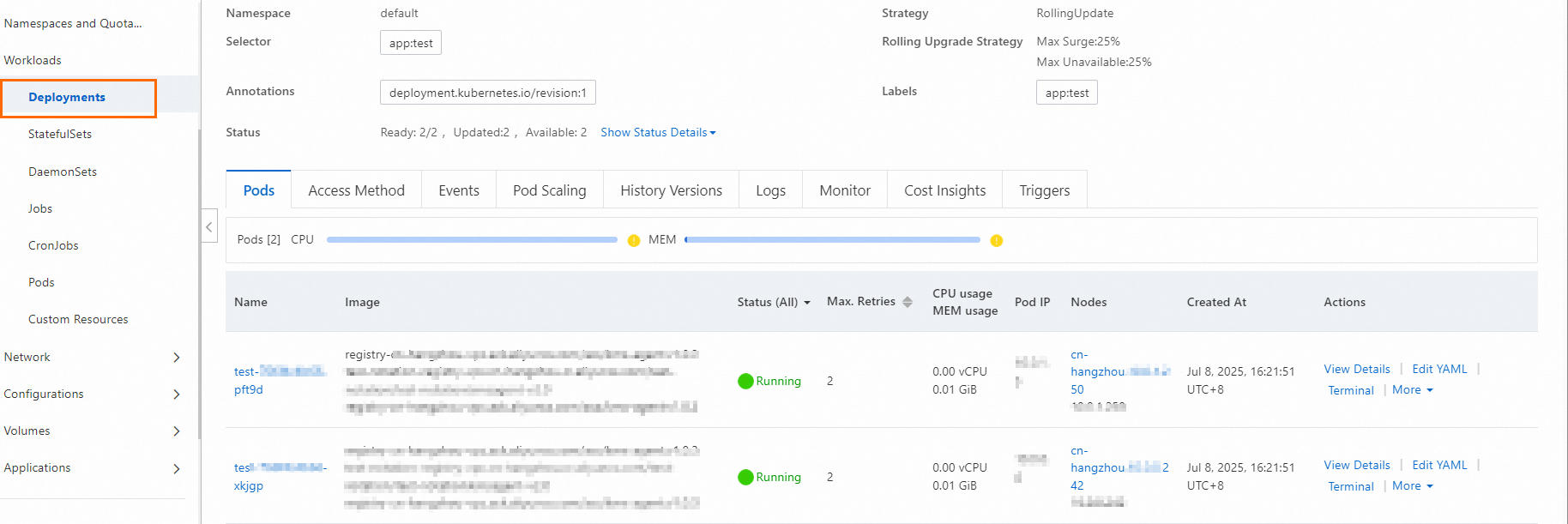Expand the Configurations sidebar section

pyautogui.click(x=177, y=394)
